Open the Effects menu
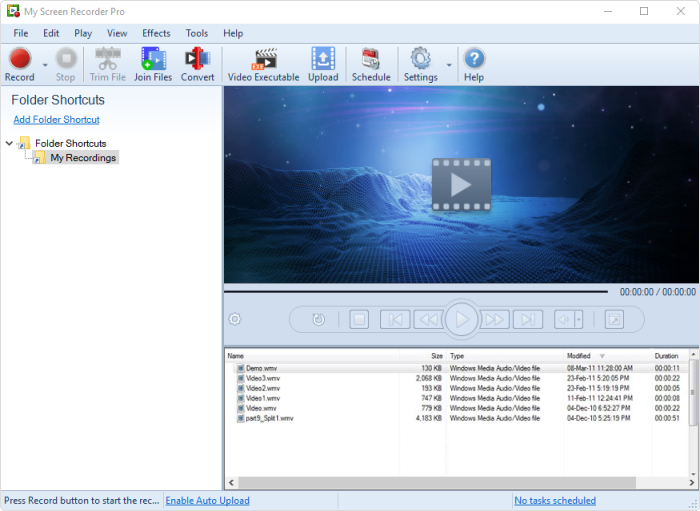The height and width of the screenshot is (511, 700). (x=156, y=33)
